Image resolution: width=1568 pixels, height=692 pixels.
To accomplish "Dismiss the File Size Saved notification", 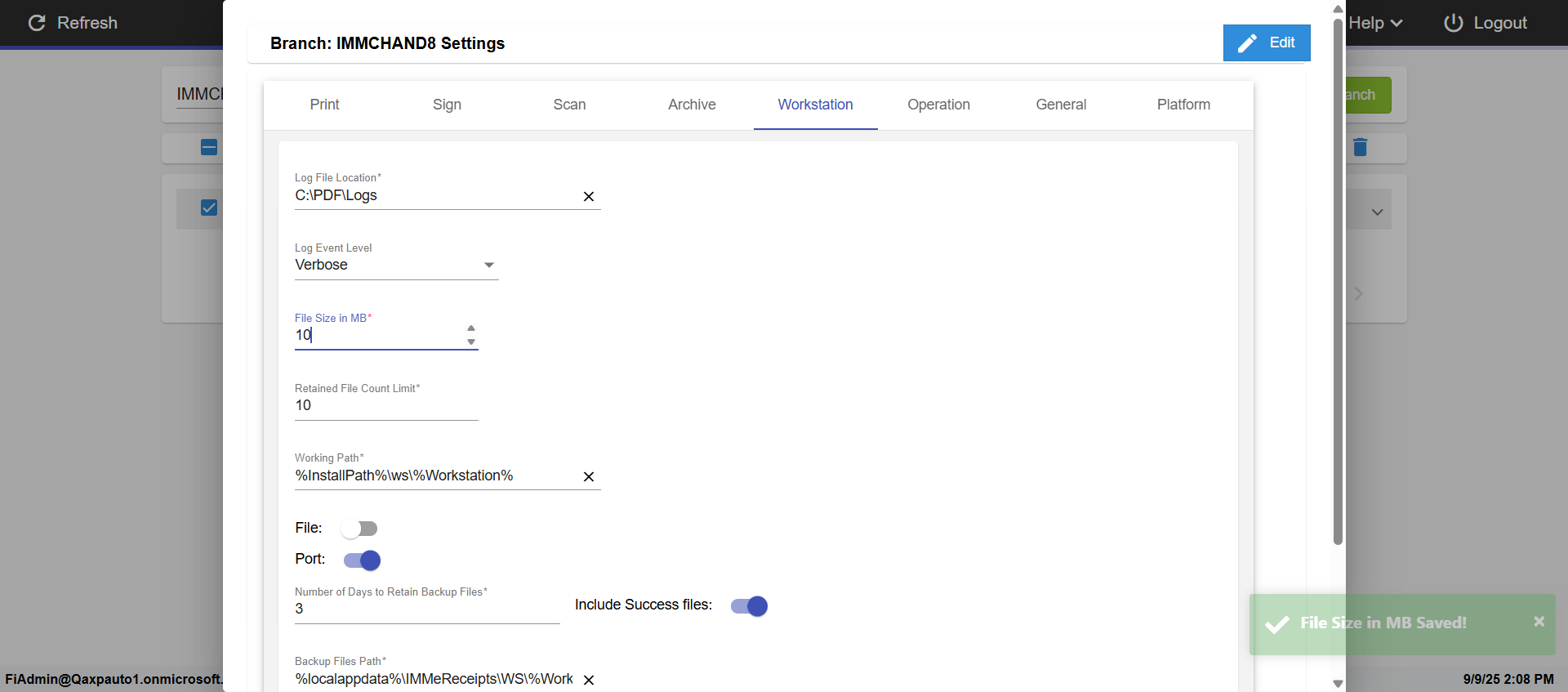I will pos(1539,621).
